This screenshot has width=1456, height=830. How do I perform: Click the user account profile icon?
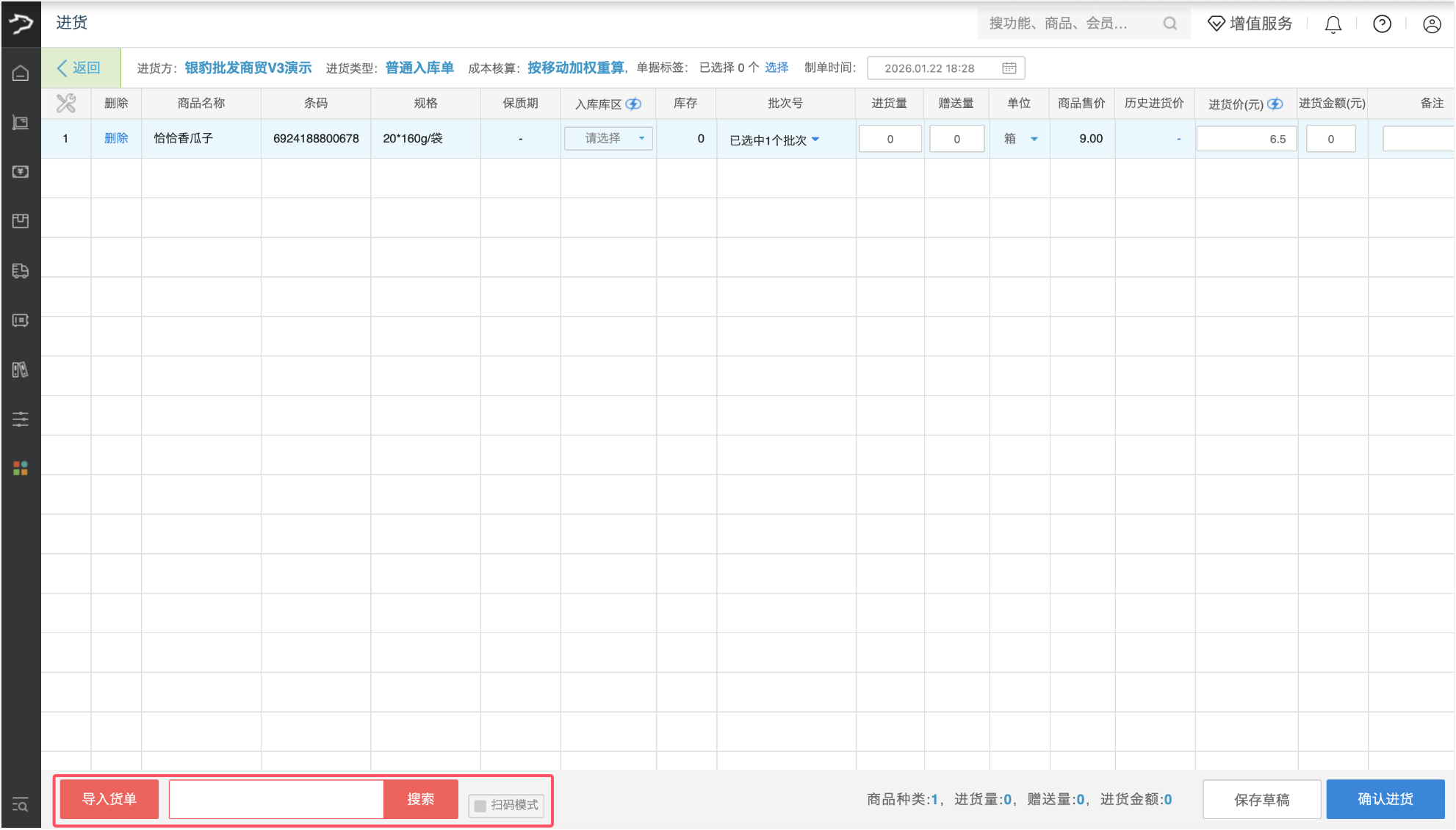(1431, 24)
